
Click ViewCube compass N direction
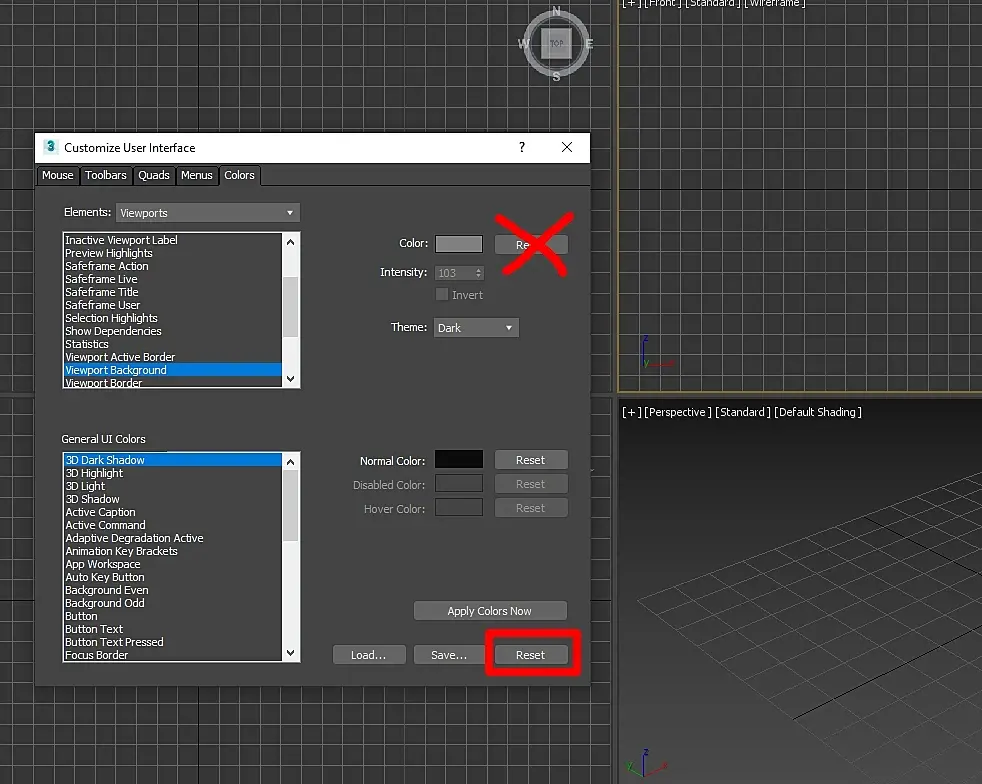[556, 11]
